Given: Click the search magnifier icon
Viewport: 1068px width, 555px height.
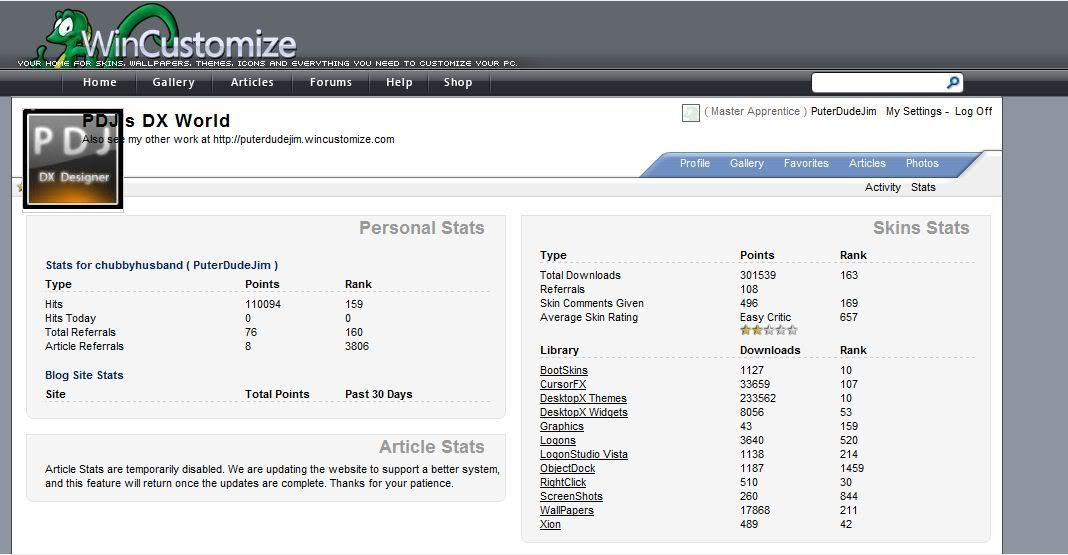Looking at the screenshot, I should pyautogui.click(x=953, y=82).
